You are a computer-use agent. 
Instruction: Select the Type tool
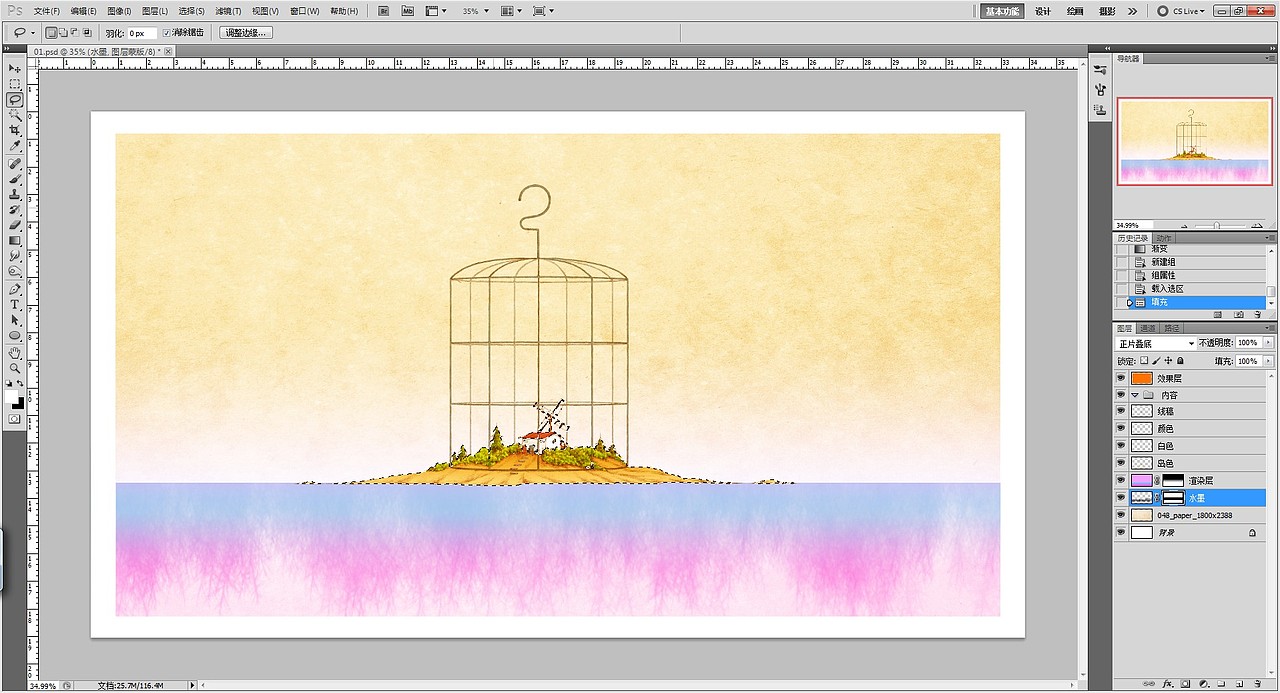click(15, 304)
